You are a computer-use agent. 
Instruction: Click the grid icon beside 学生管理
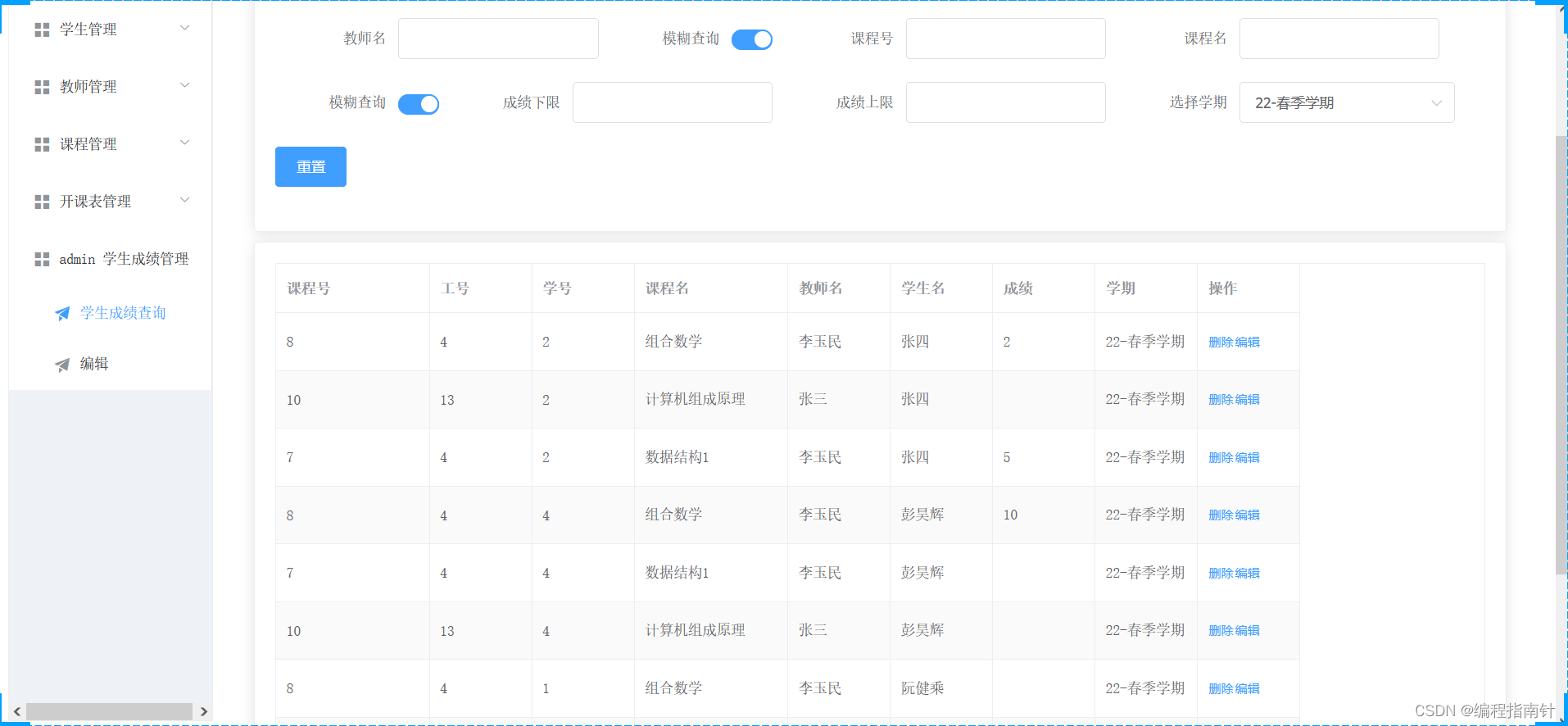pyautogui.click(x=42, y=29)
